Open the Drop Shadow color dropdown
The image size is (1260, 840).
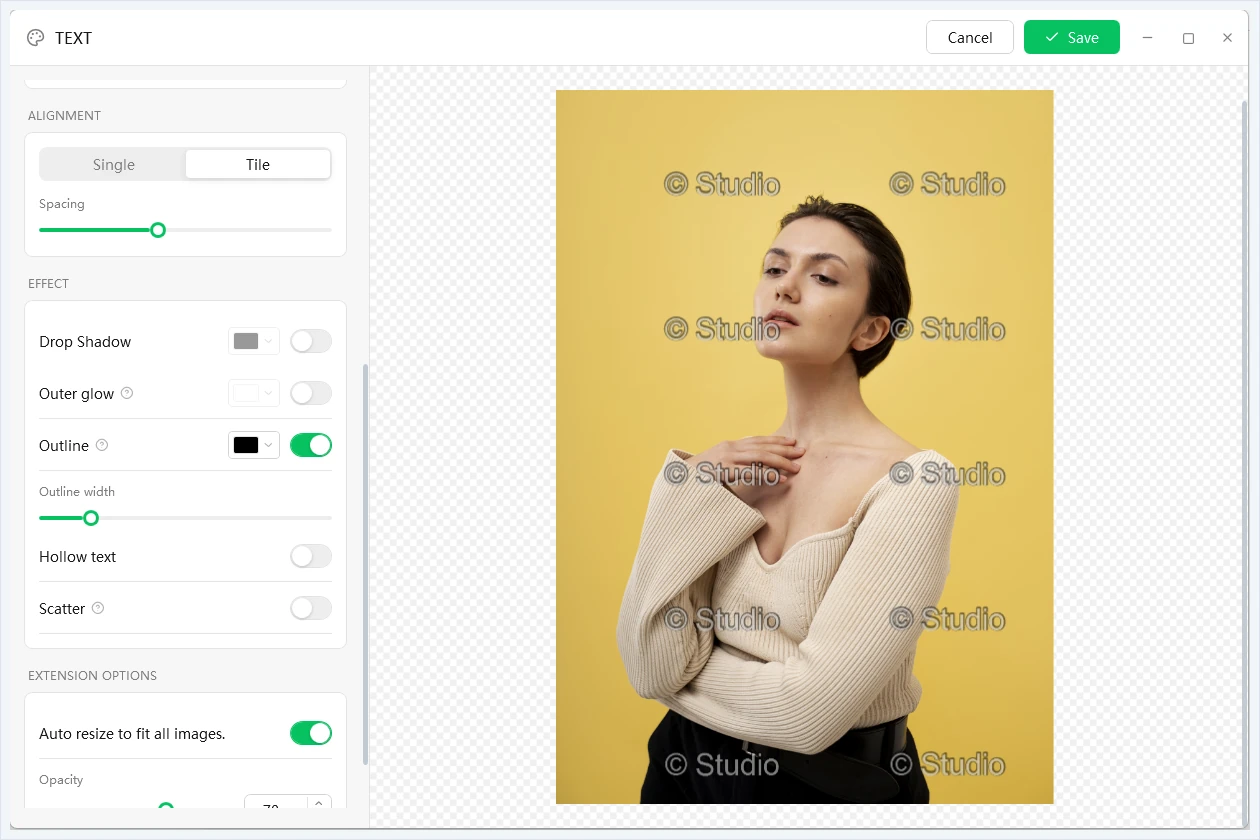pyautogui.click(x=254, y=341)
